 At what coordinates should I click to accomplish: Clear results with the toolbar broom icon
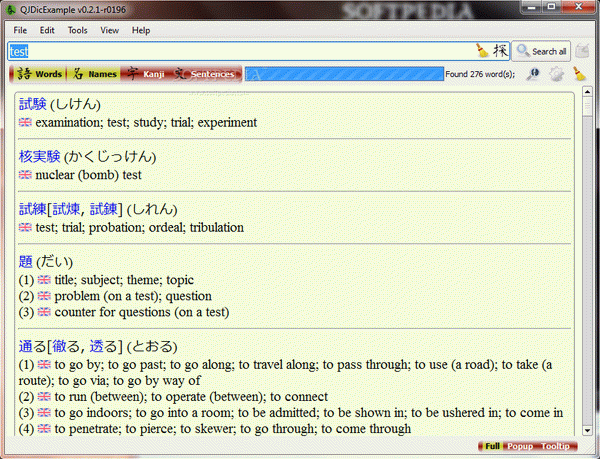tap(580, 73)
